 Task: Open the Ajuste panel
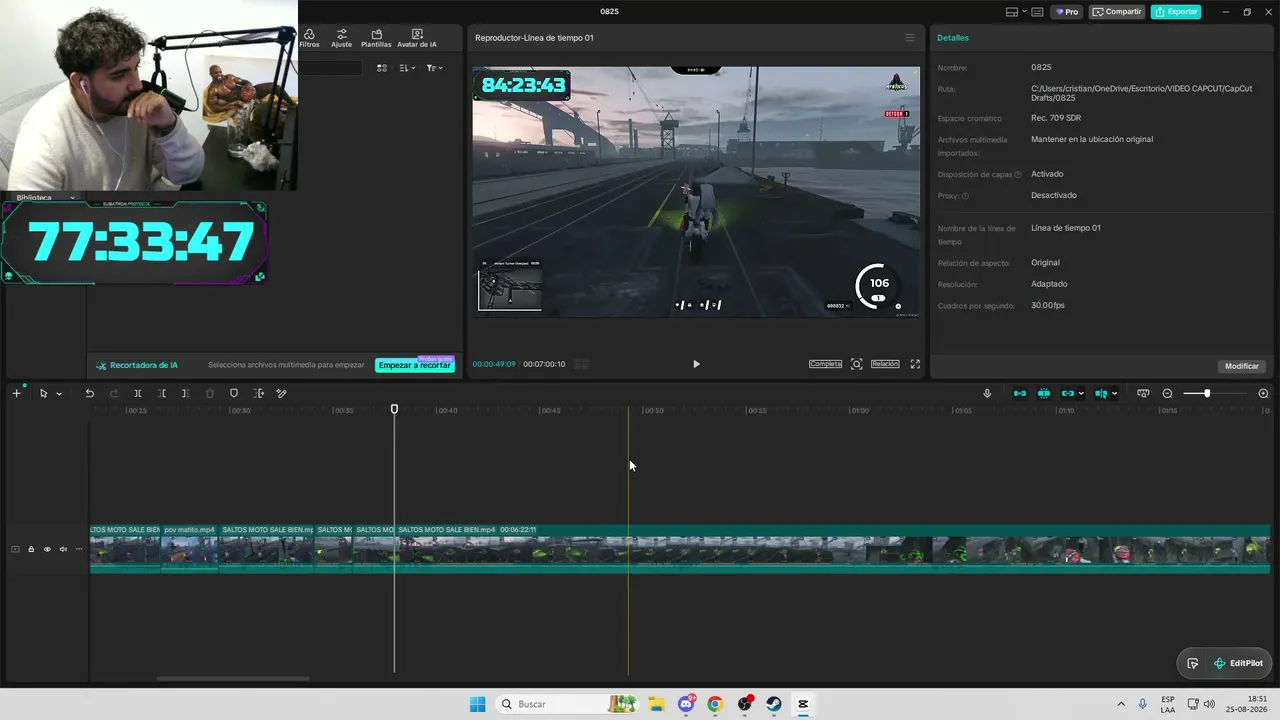[341, 38]
